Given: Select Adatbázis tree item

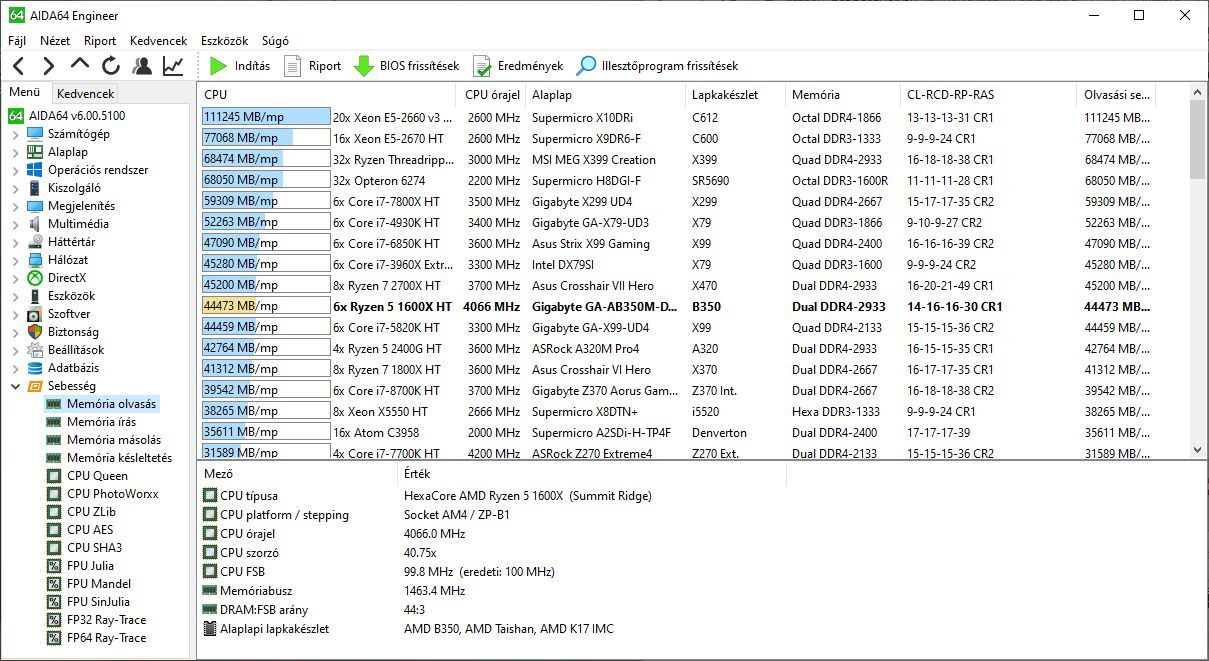Looking at the screenshot, I should point(73,367).
